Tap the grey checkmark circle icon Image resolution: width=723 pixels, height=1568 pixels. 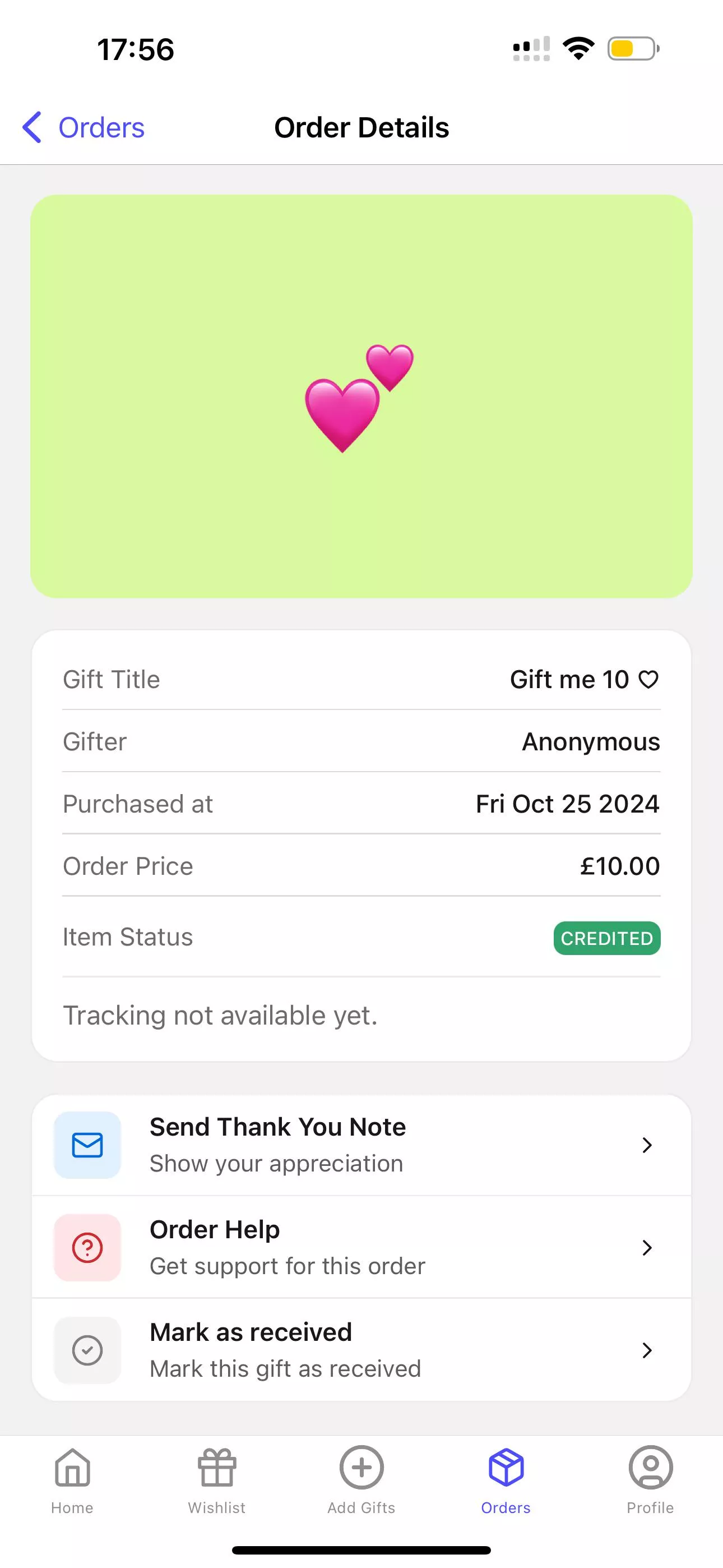coord(87,1350)
